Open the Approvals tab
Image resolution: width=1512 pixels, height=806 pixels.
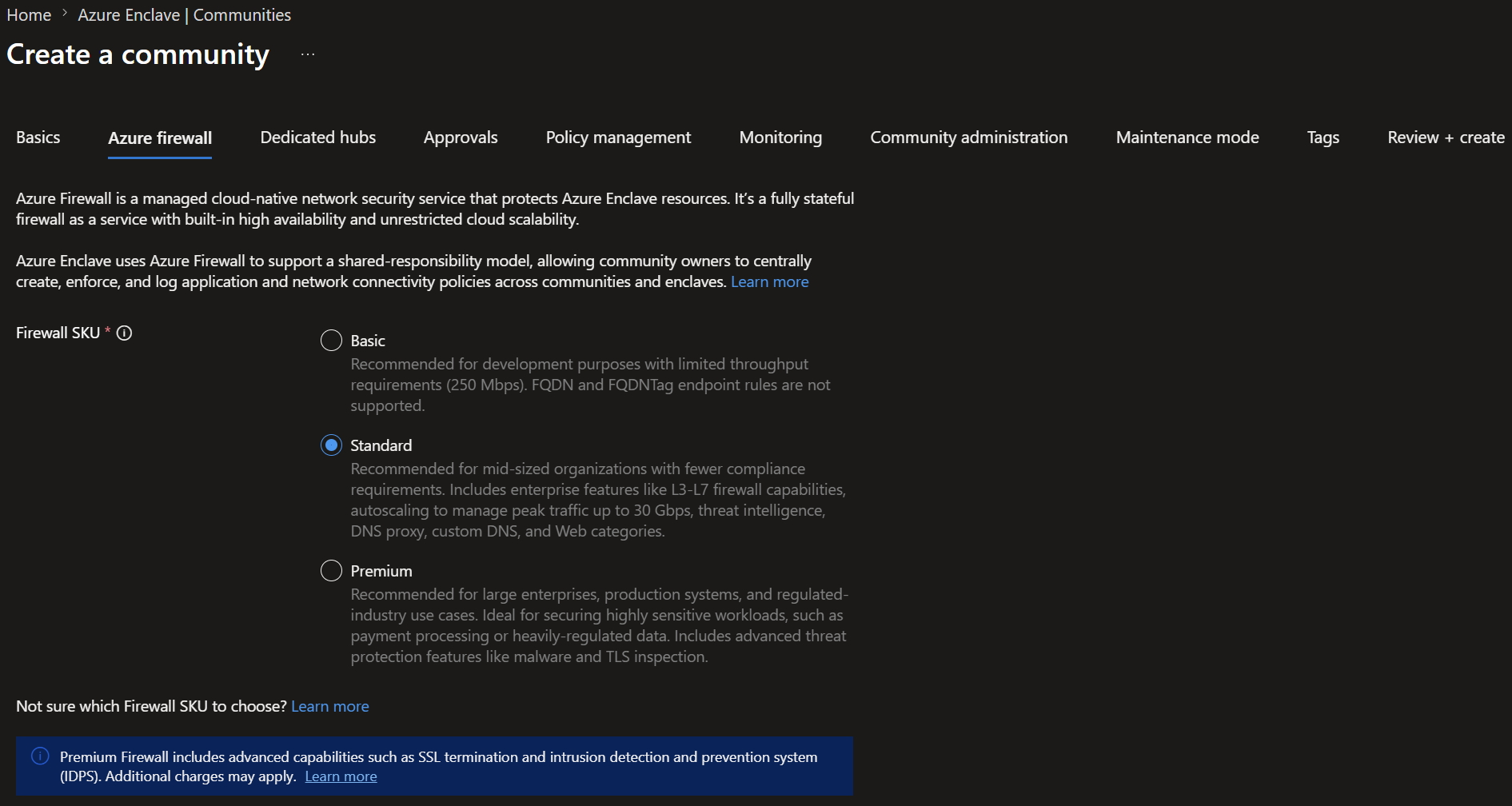461,138
